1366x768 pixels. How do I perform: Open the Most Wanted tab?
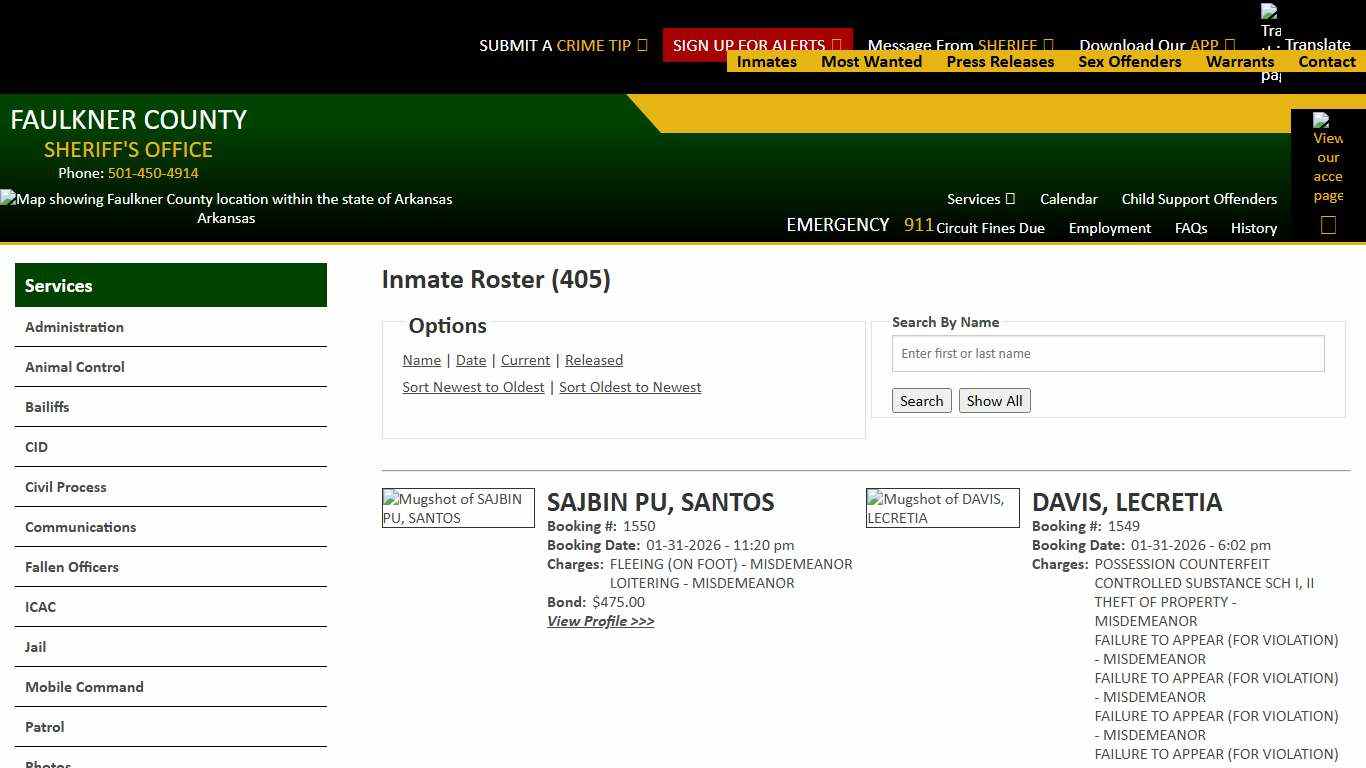(871, 61)
